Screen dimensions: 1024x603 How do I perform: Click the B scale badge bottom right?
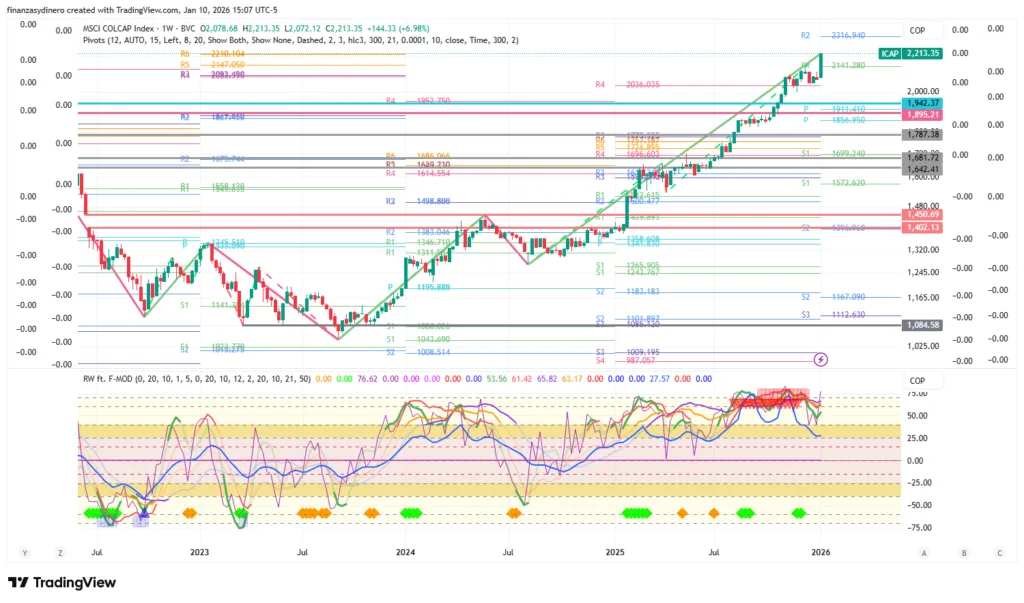coord(963,552)
